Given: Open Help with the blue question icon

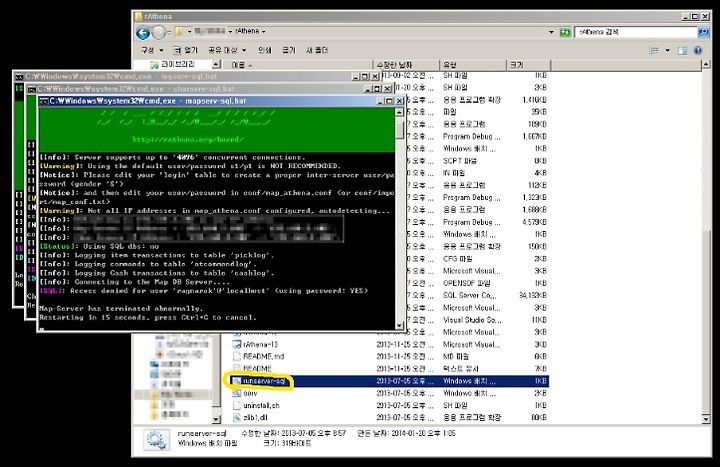Looking at the screenshot, I should [x=698, y=51].
